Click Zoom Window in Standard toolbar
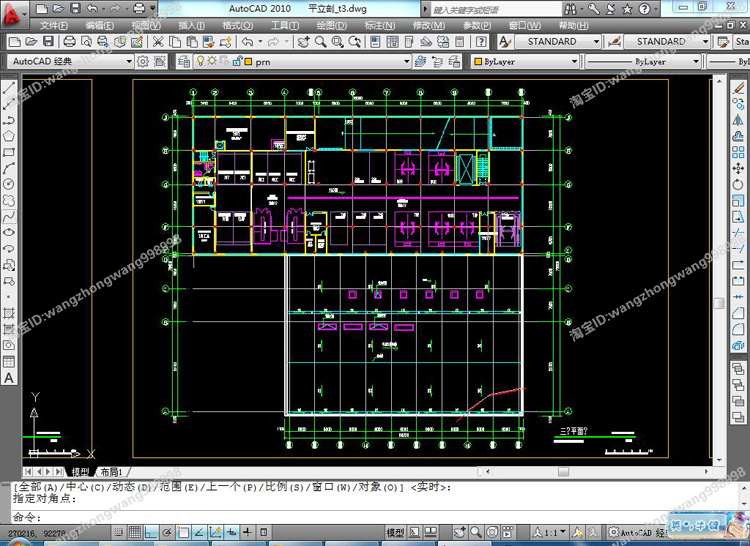Viewport: 750px width, 546px height. pyautogui.click(x=338, y=42)
